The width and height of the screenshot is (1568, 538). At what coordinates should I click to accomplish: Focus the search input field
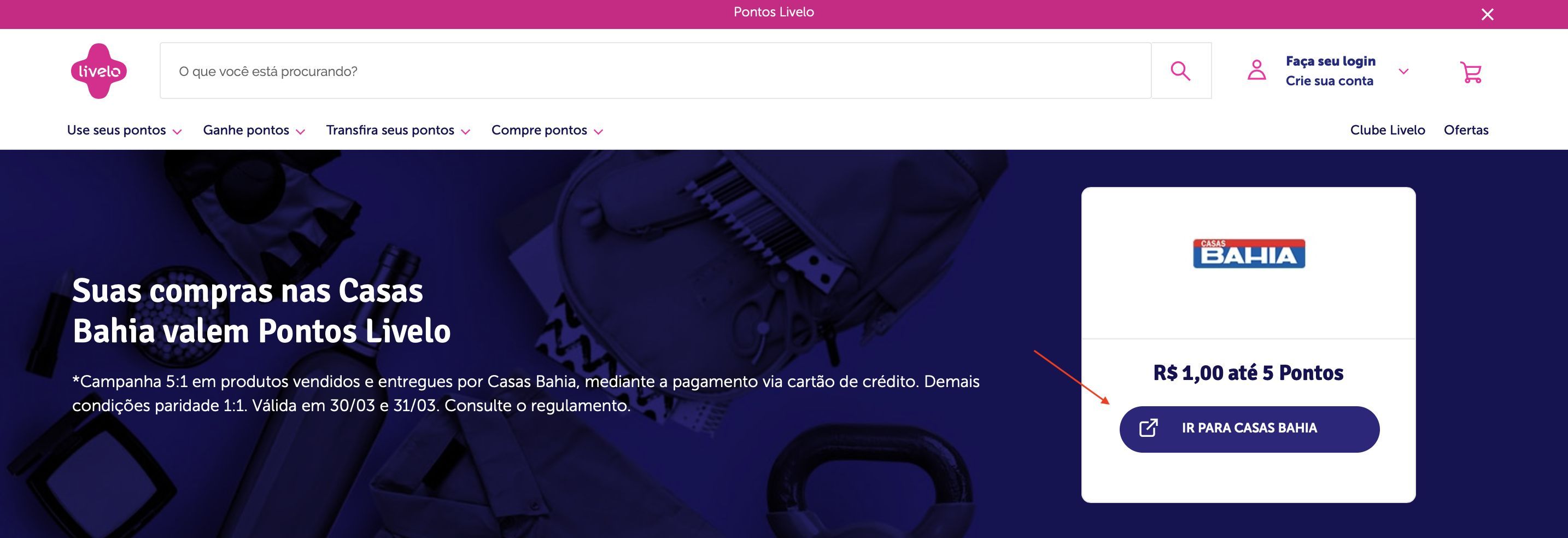(x=655, y=71)
